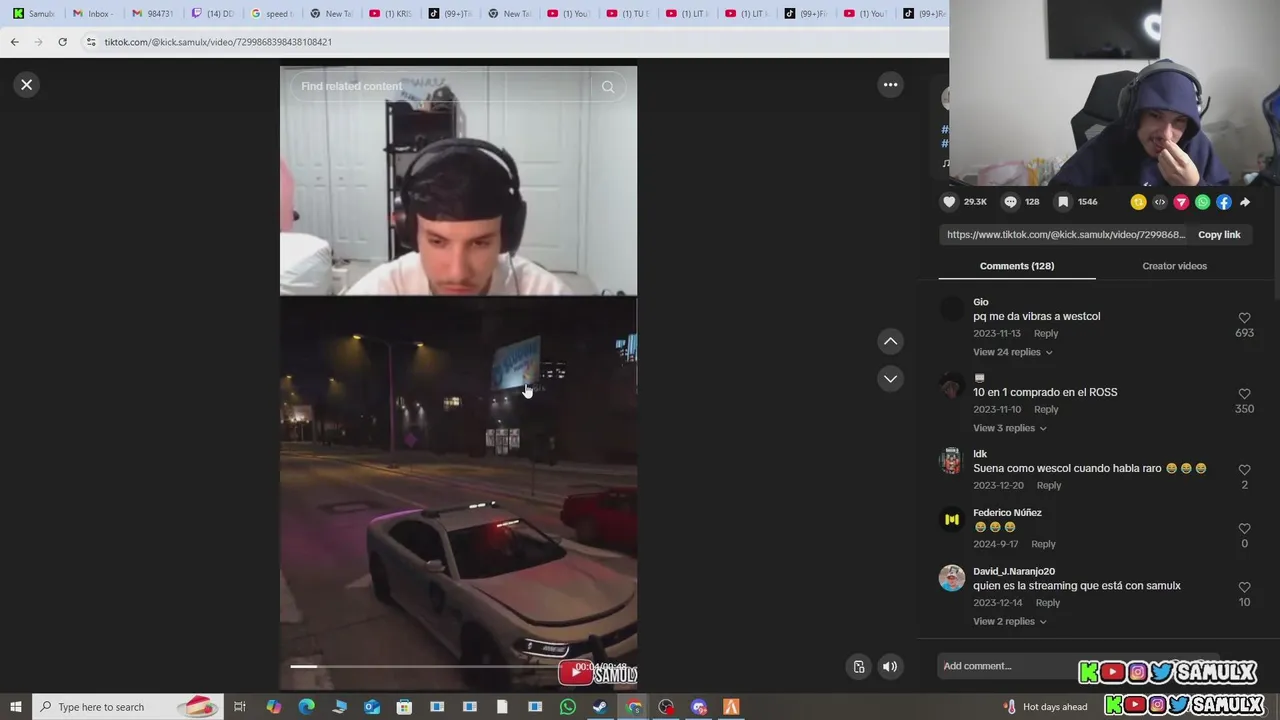
Task: Mute the video with the speaker icon
Action: click(x=890, y=667)
